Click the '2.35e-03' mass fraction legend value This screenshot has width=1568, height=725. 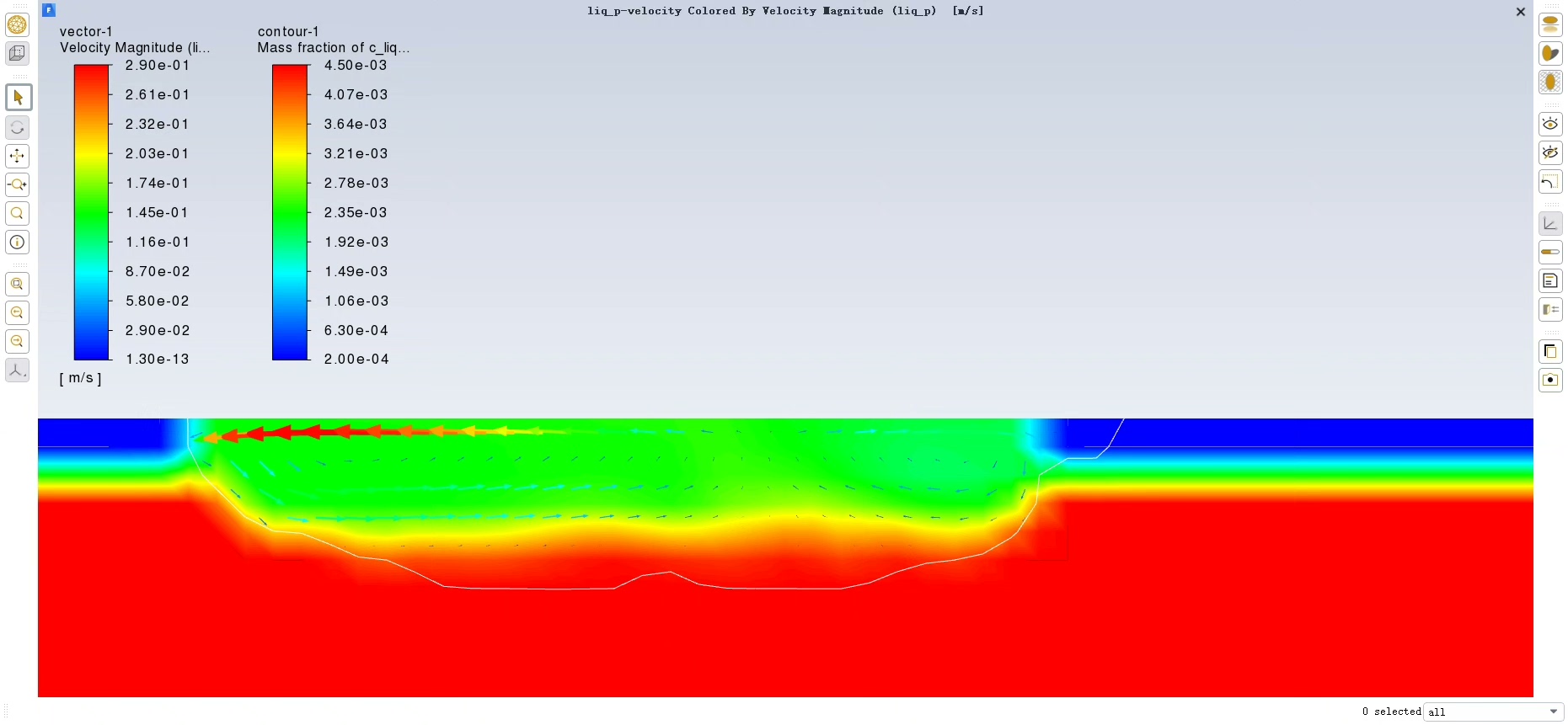coord(356,212)
